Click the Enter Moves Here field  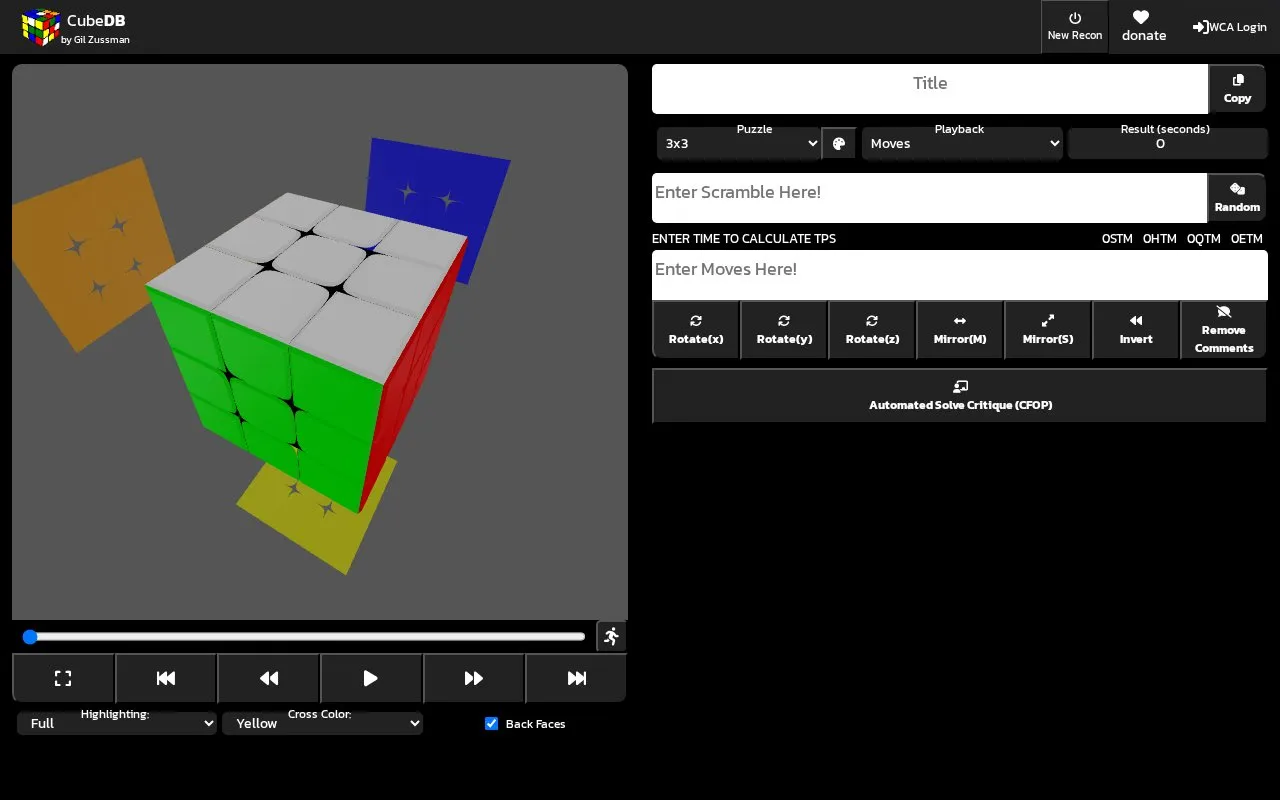coord(960,275)
